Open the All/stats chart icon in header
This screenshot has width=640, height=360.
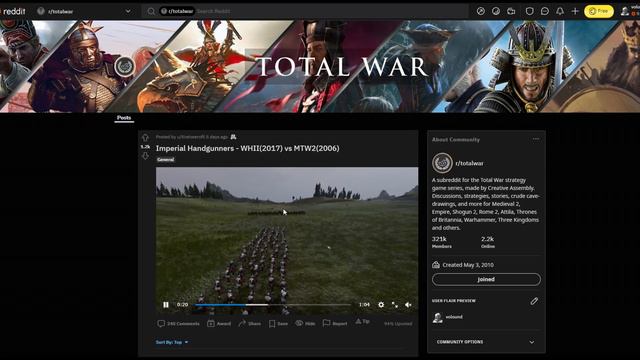[x=496, y=11]
